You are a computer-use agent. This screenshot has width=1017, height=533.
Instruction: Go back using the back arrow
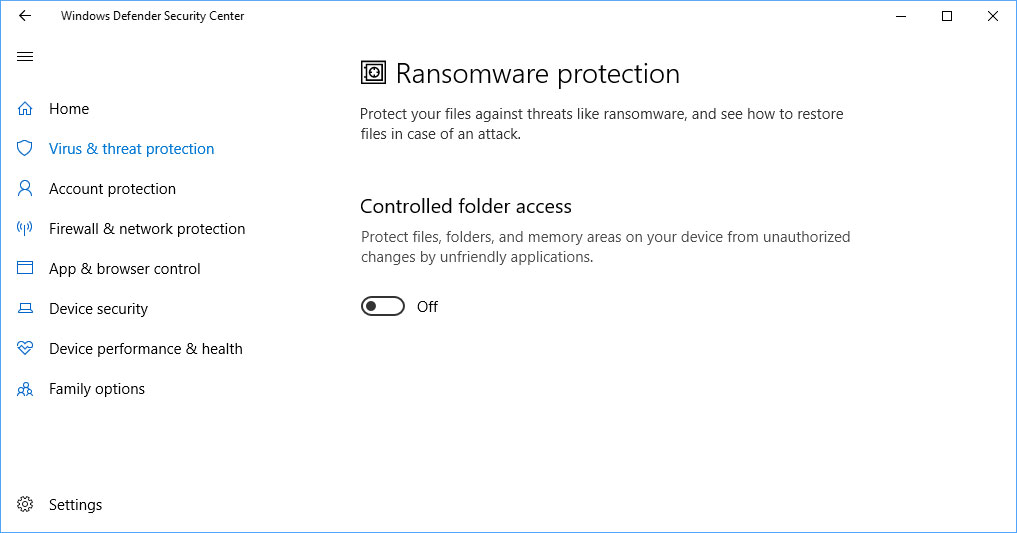click(x=25, y=16)
